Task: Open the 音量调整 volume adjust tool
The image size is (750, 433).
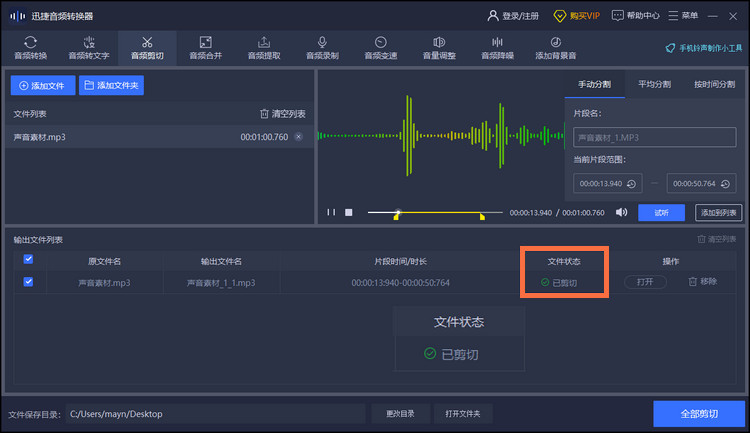Action: click(x=439, y=48)
